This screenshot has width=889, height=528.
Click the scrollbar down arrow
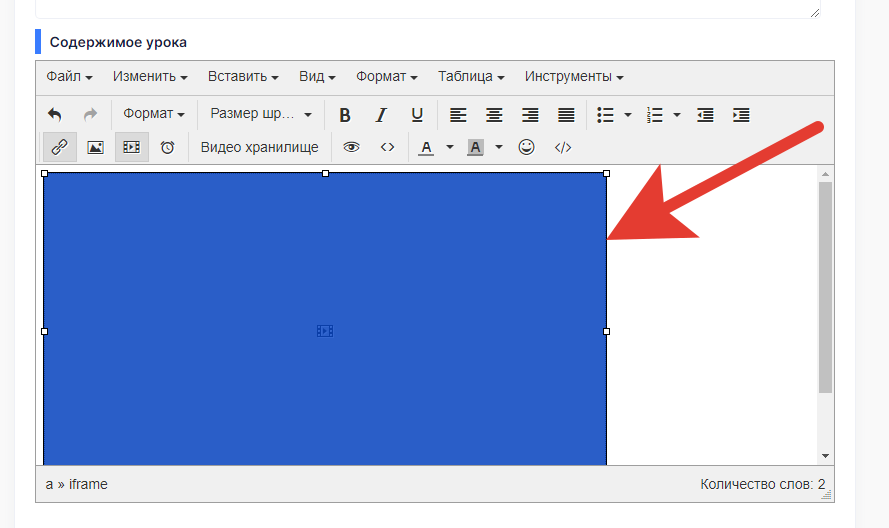(826, 456)
